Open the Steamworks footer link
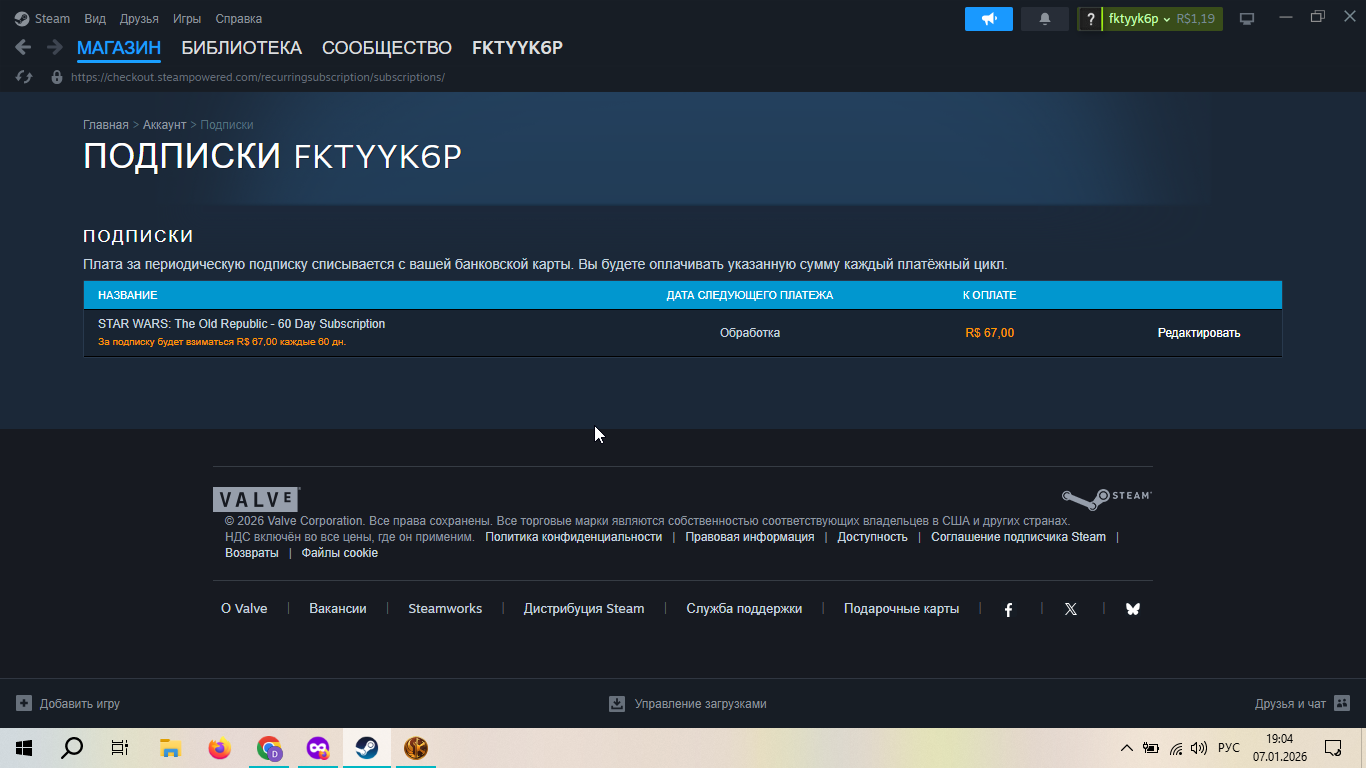 click(445, 609)
